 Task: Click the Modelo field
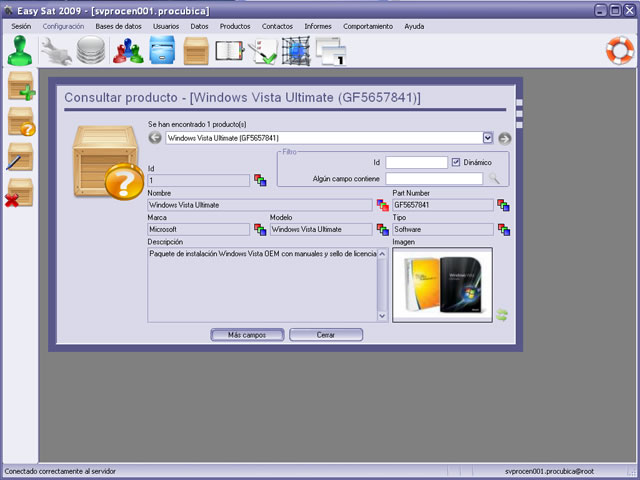[321, 229]
